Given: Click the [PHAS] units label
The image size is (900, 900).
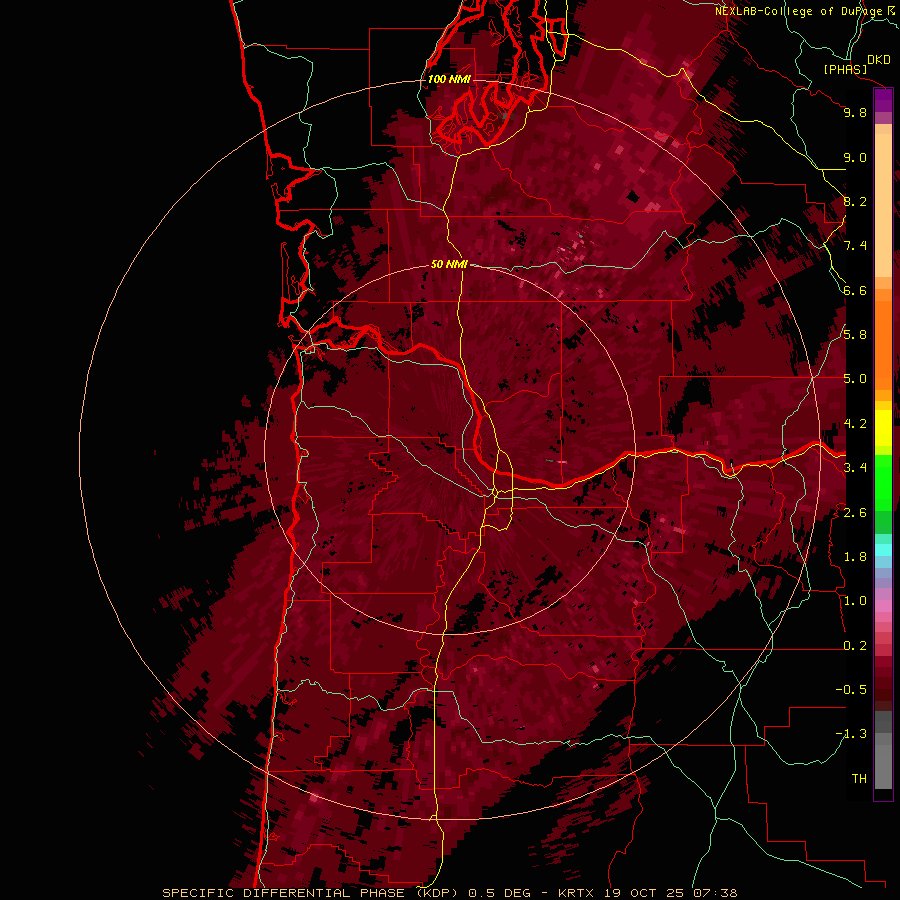Looking at the screenshot, I should (x=845, y=70).
